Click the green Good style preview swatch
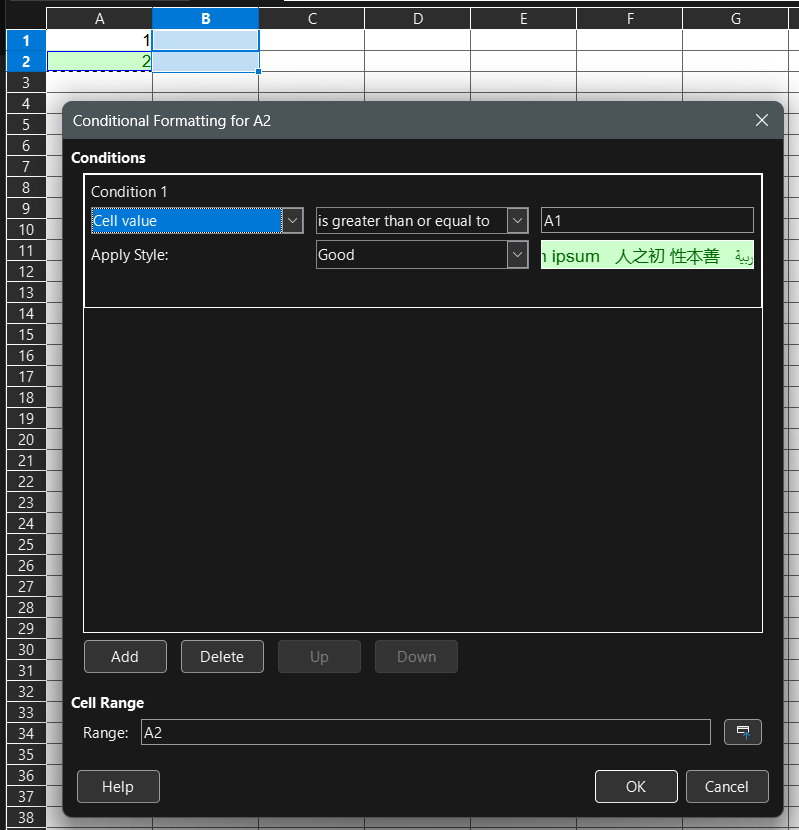This screenshot has height=830, width=799. [646, 255]
